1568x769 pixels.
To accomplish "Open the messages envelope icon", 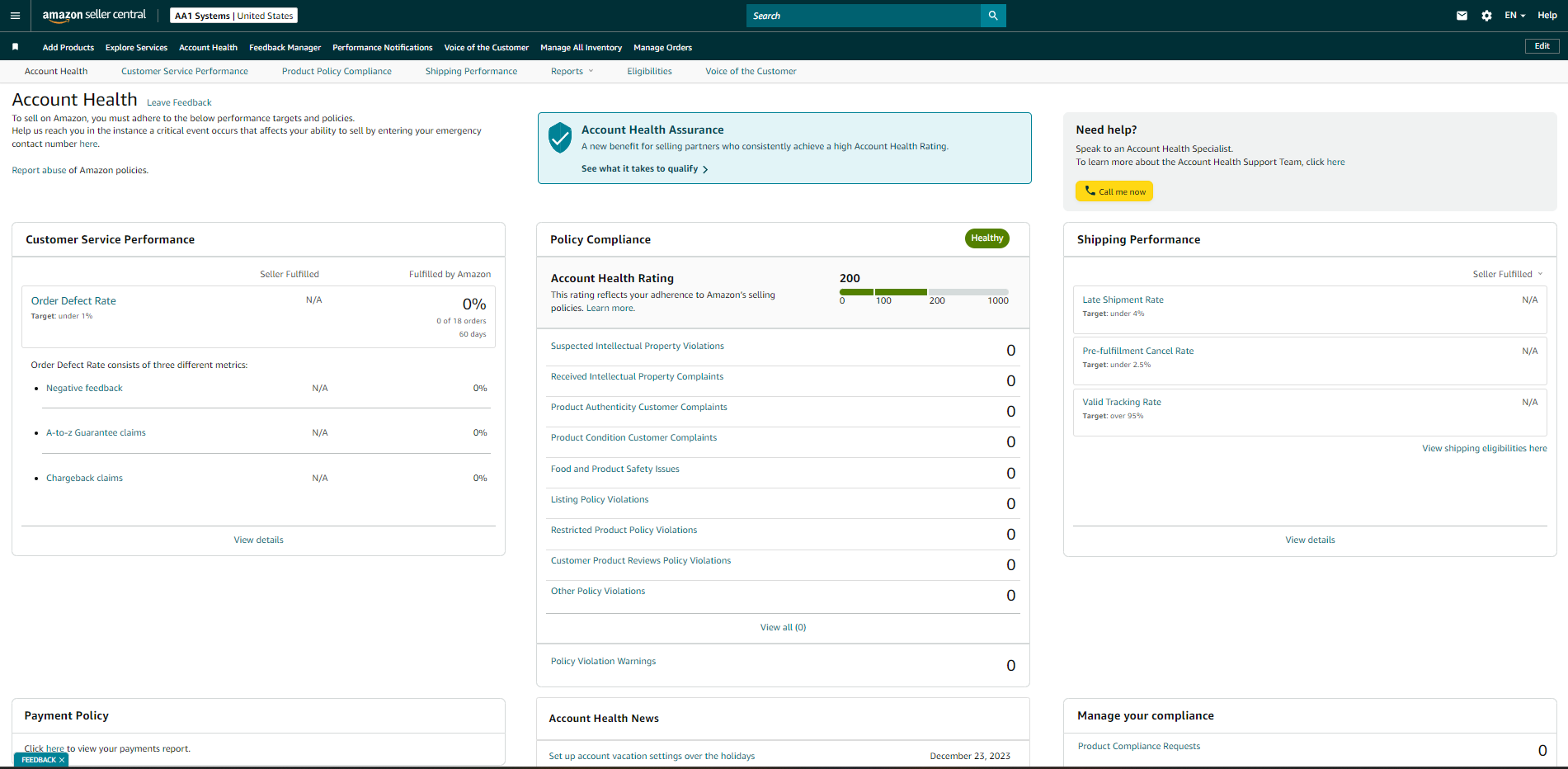I will pos(1462,16).
